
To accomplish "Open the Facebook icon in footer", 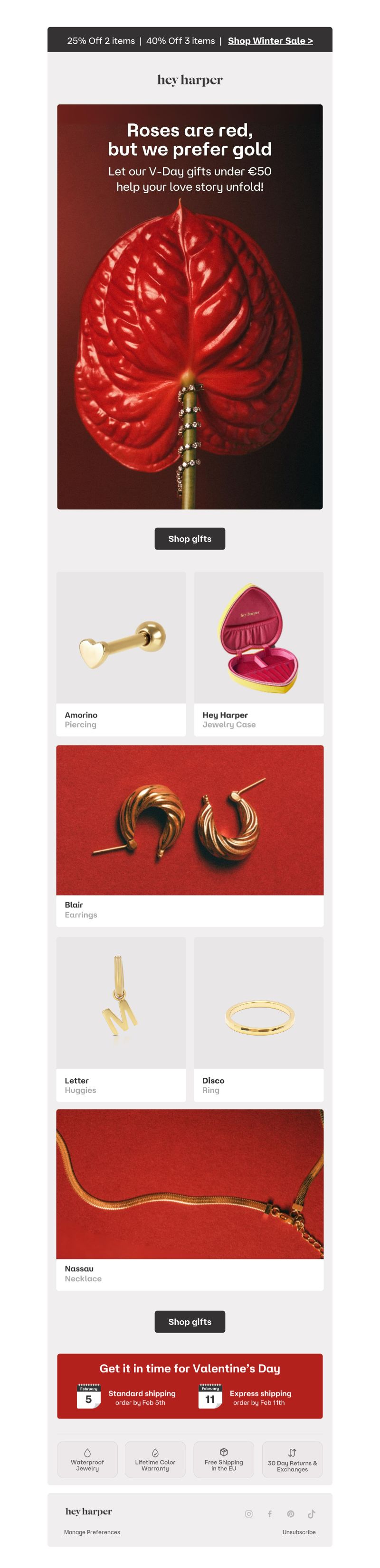I will [x=270, y=1514].
